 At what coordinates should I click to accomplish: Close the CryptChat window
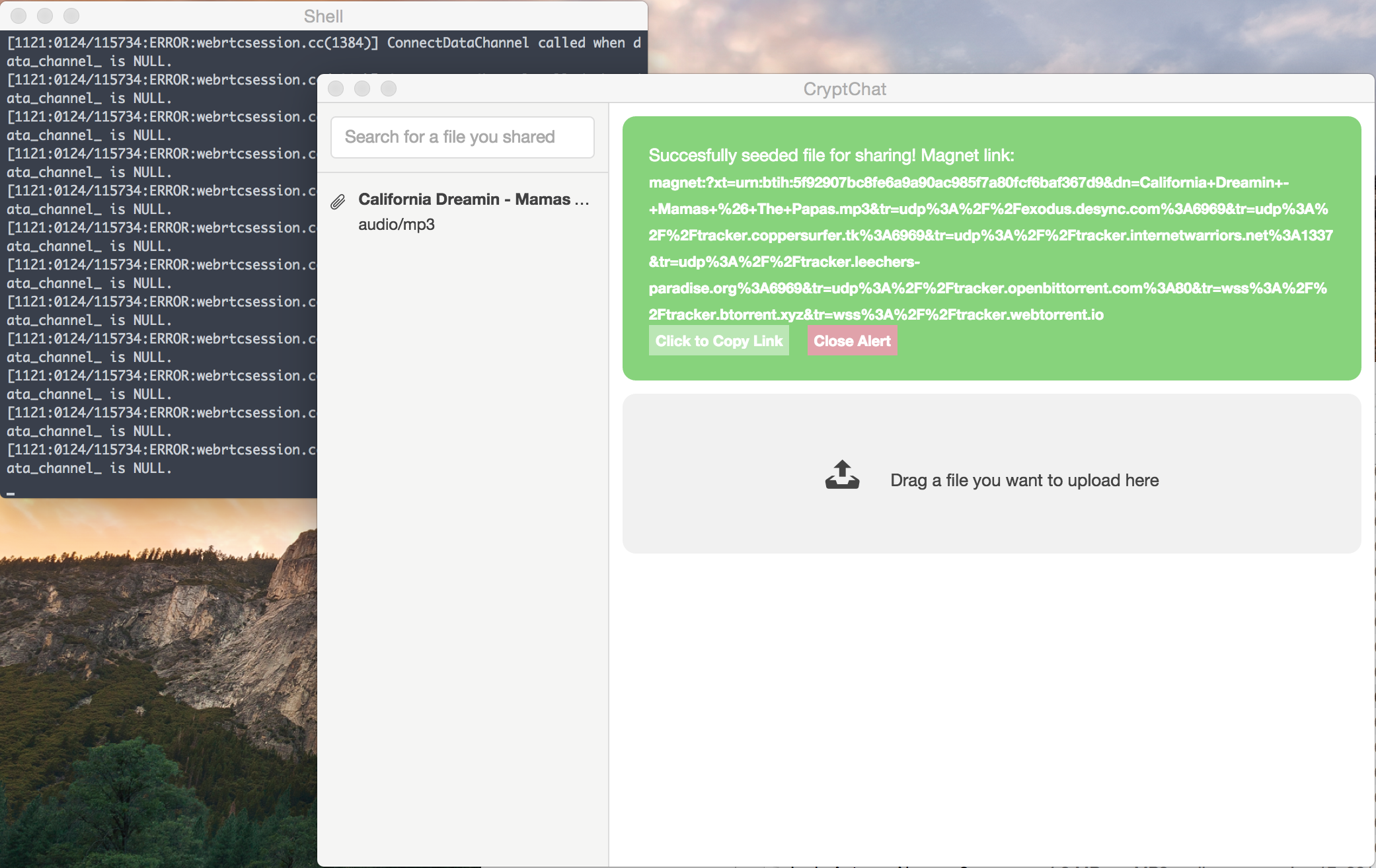point(336,89)
